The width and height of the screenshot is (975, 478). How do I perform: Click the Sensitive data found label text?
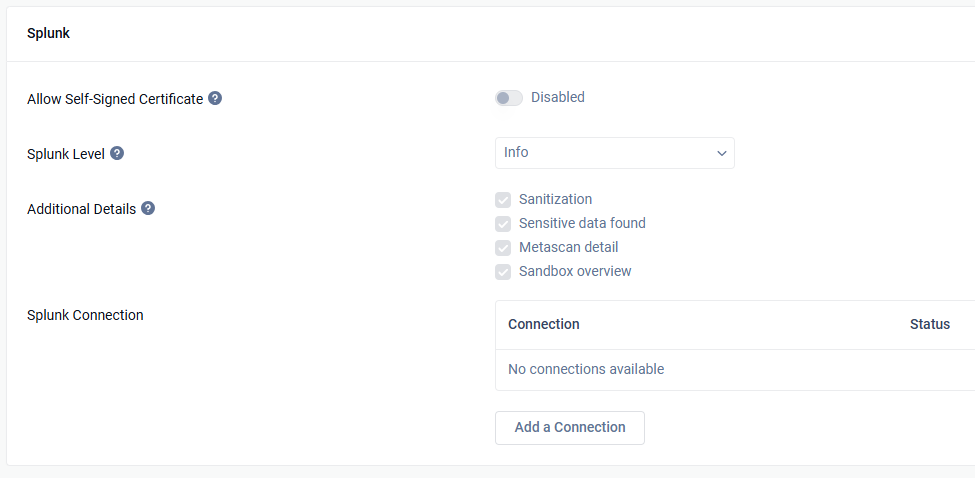(582, 223)
